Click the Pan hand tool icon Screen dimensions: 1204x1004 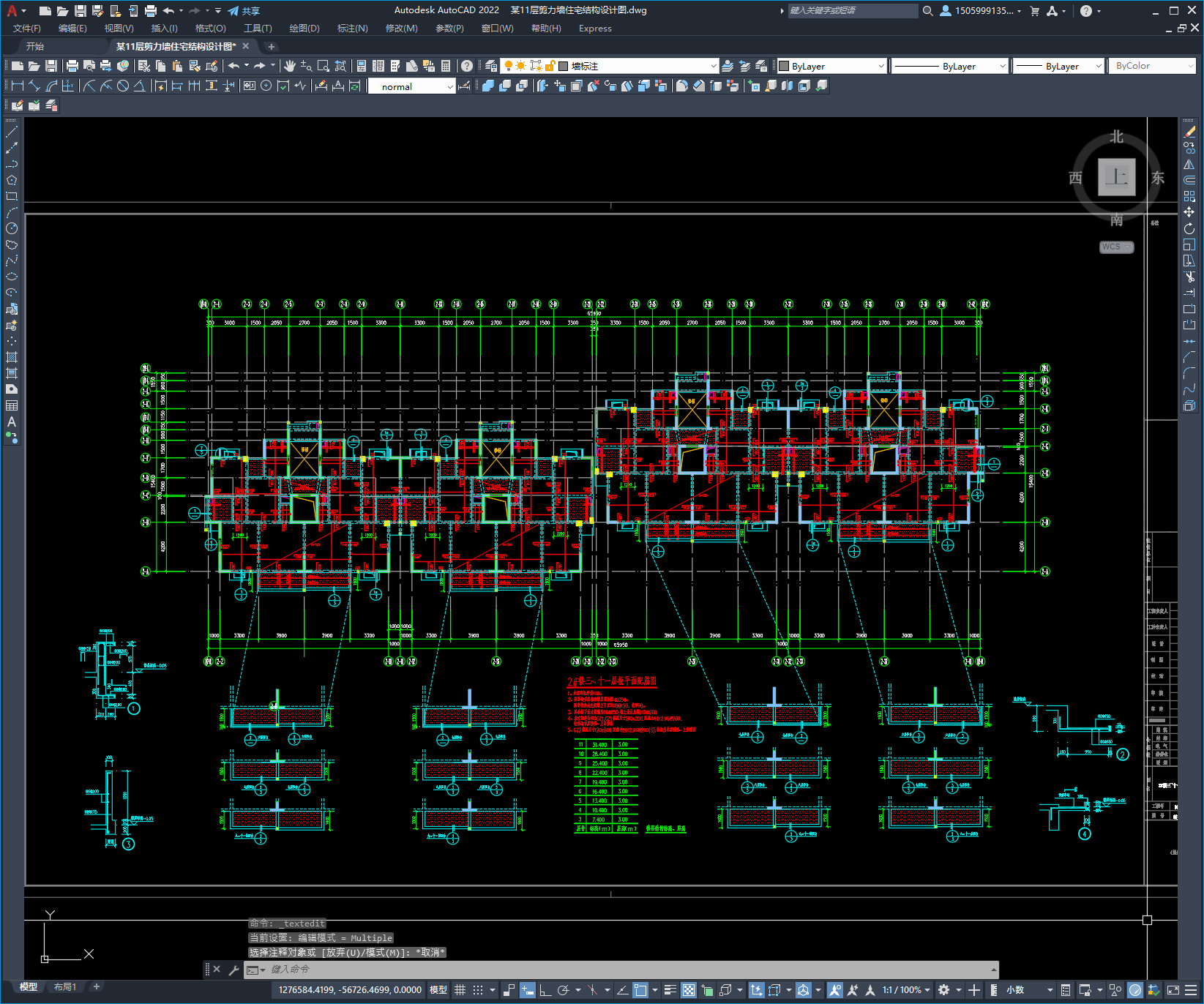[x=290, y=66]
